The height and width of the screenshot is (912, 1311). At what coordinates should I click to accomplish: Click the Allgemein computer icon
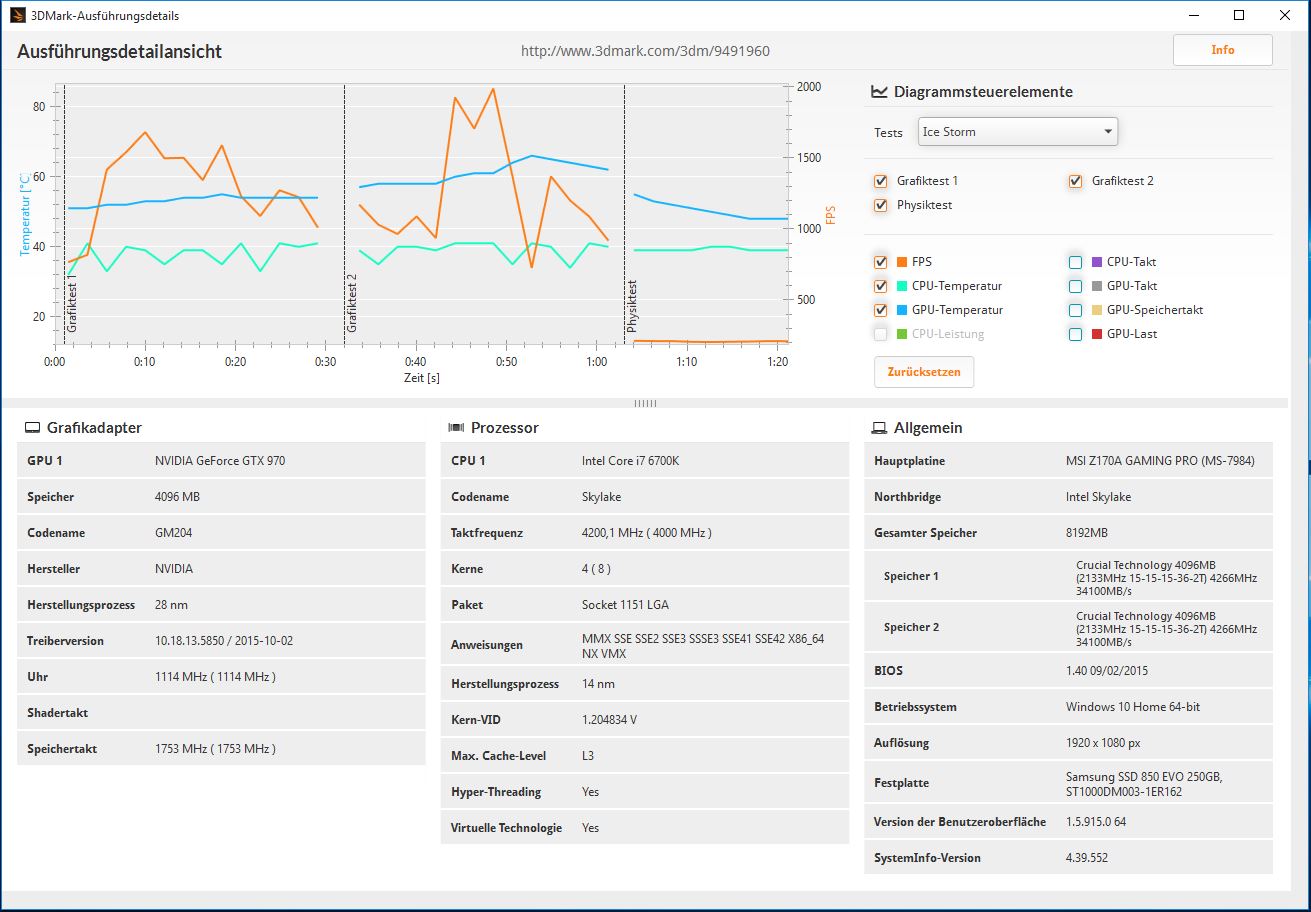pyautogui.click(x=879, y=428)
